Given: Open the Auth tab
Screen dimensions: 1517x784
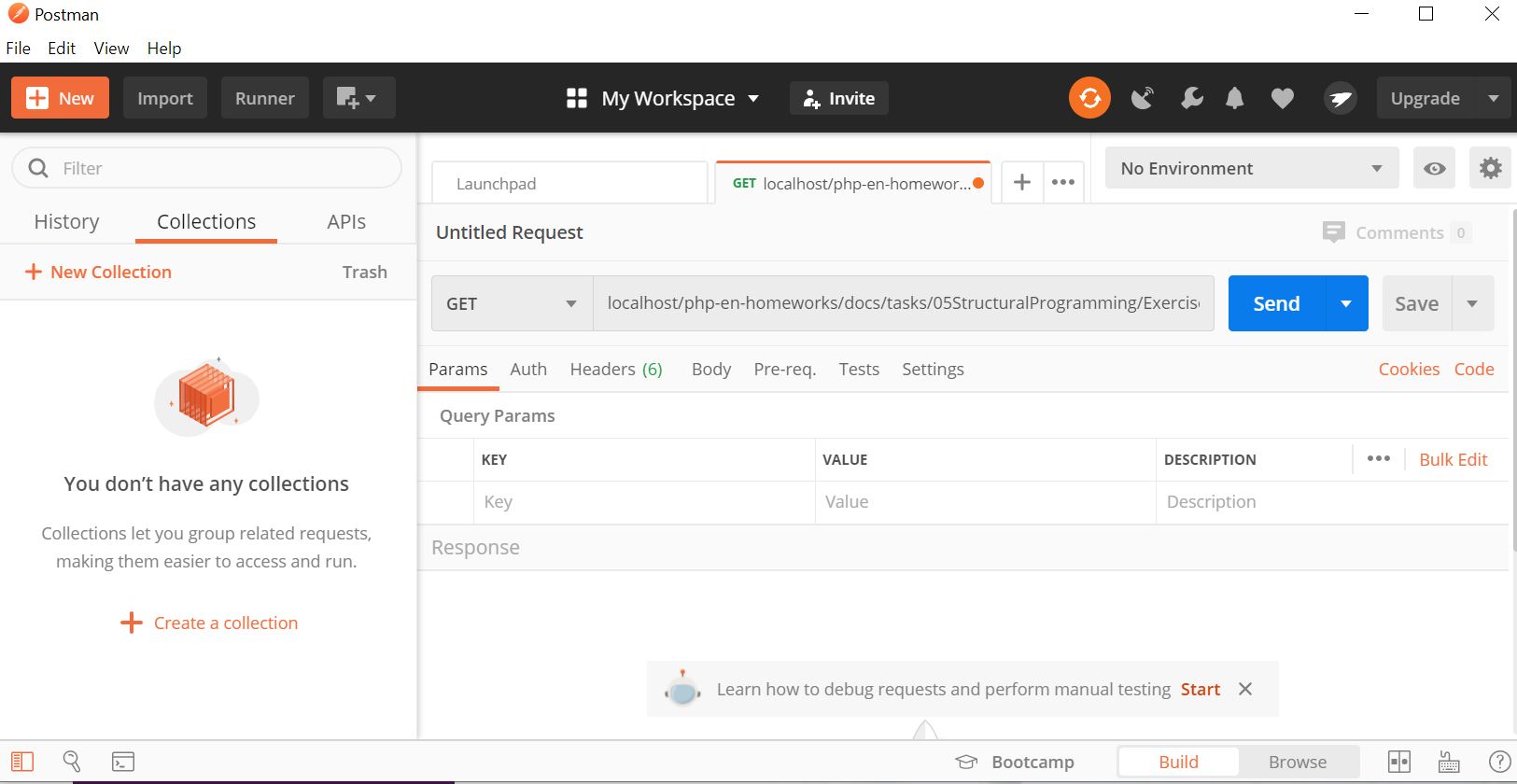Looking at the screenshot, I should pyautogui.click(x=528, y=370).
